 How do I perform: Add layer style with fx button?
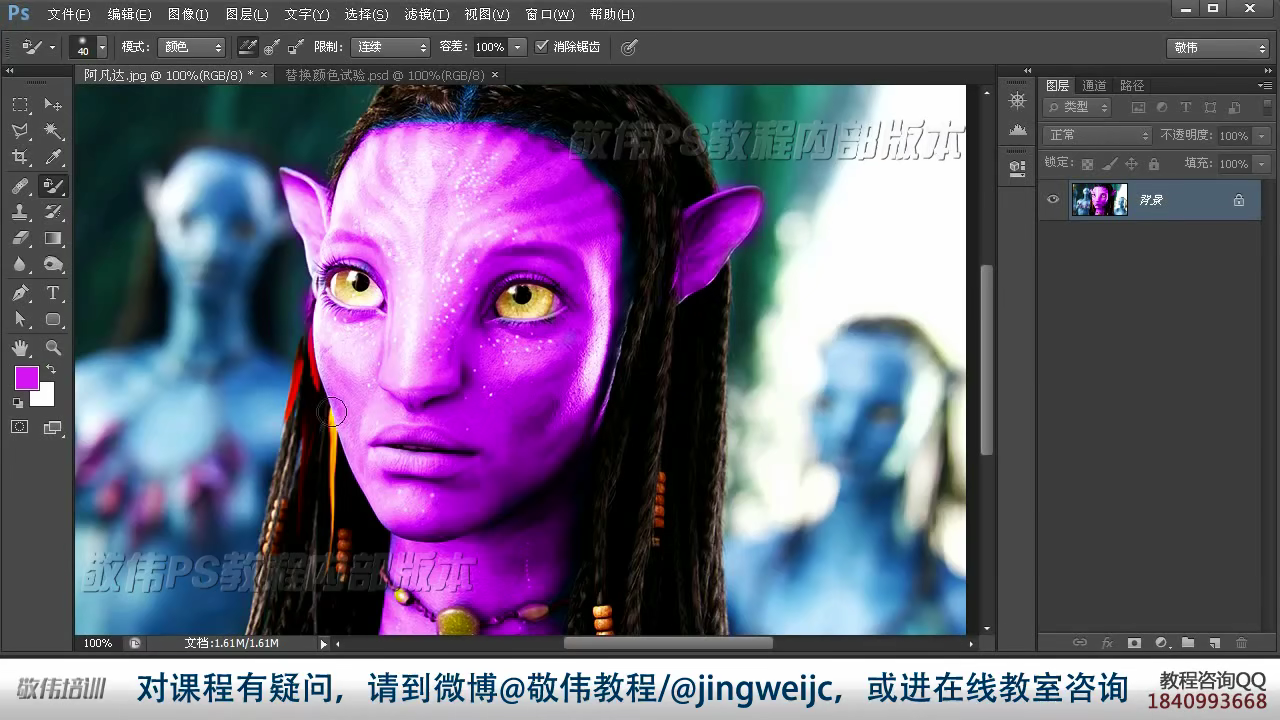coord(1107,643)
